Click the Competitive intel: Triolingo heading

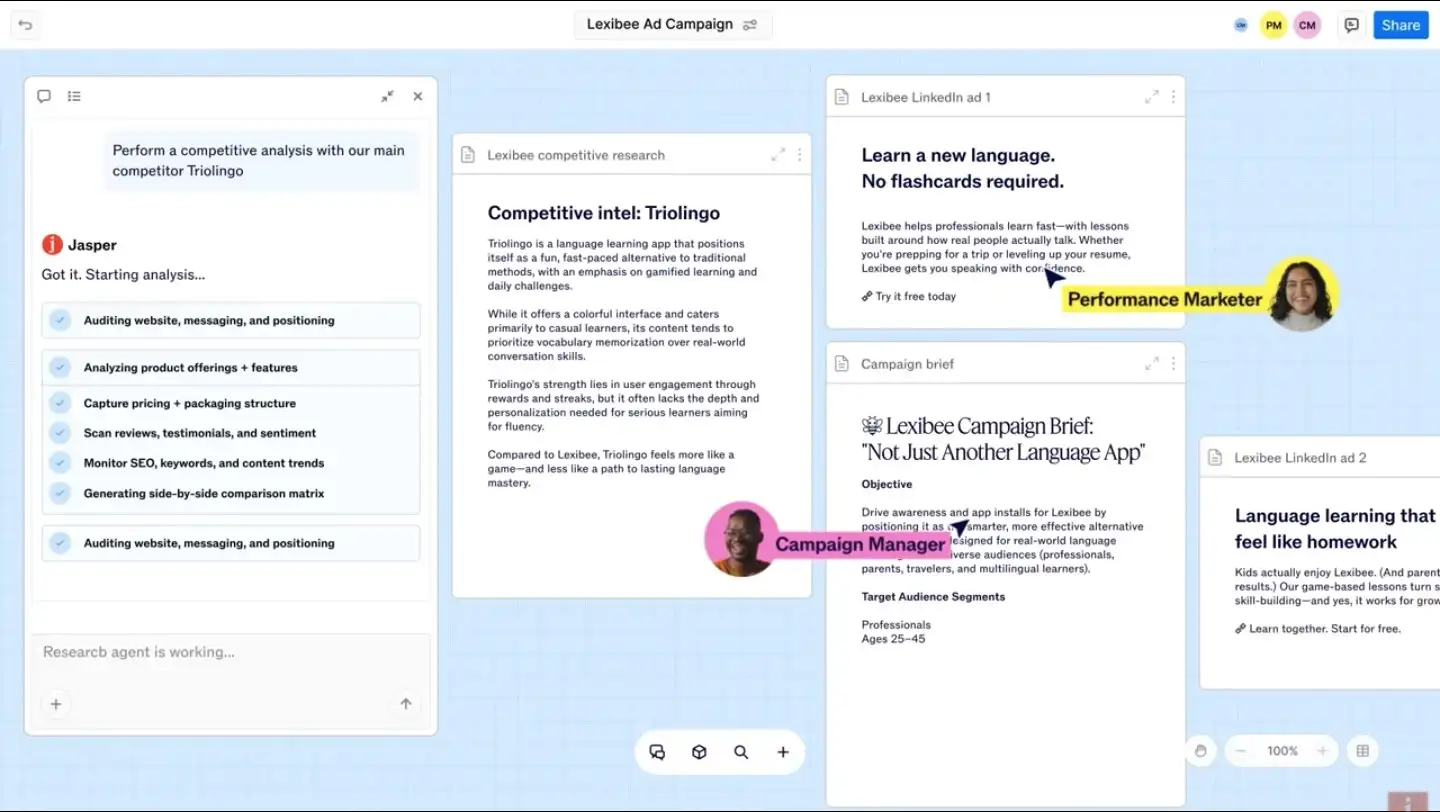[x=604, y=213]
